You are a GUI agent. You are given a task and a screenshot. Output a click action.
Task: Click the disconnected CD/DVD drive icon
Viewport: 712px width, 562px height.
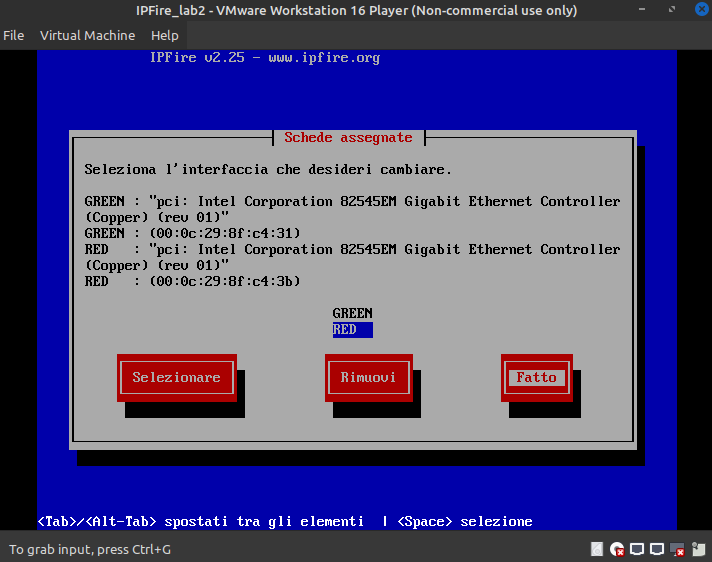pos(617,549)
